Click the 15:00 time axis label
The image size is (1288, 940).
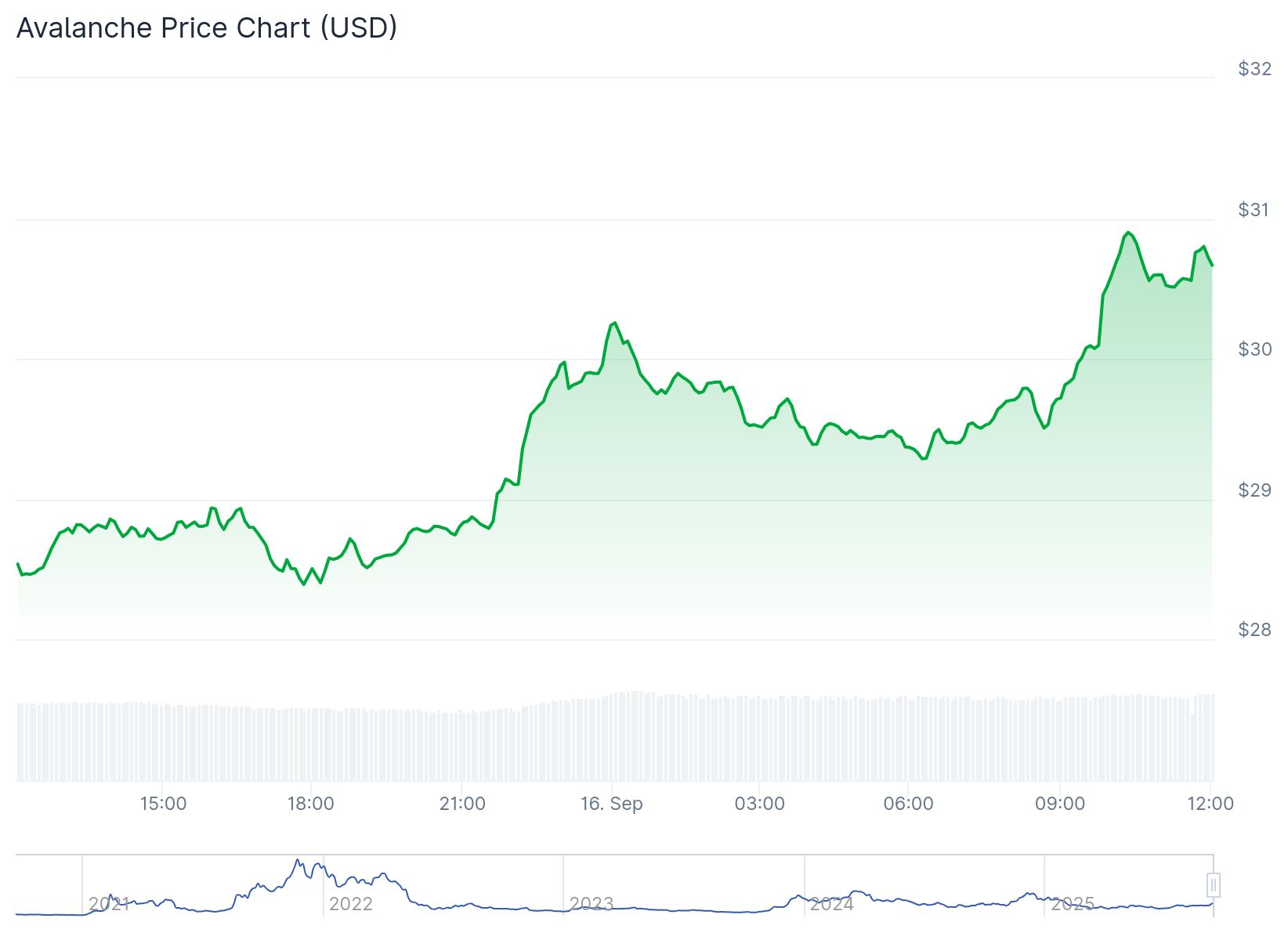click(x=163, y=804)
